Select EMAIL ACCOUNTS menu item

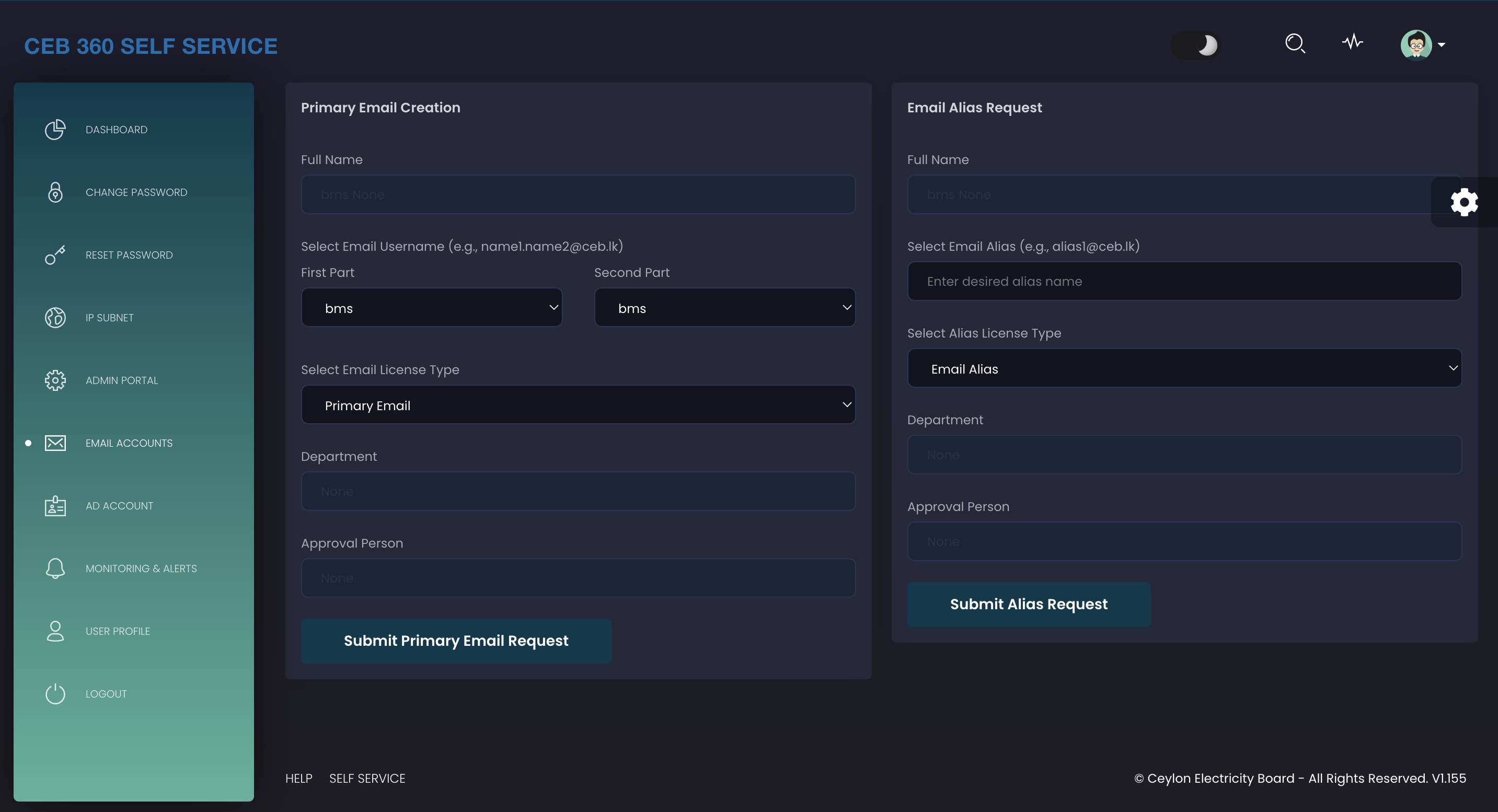(x=129, y=444)
